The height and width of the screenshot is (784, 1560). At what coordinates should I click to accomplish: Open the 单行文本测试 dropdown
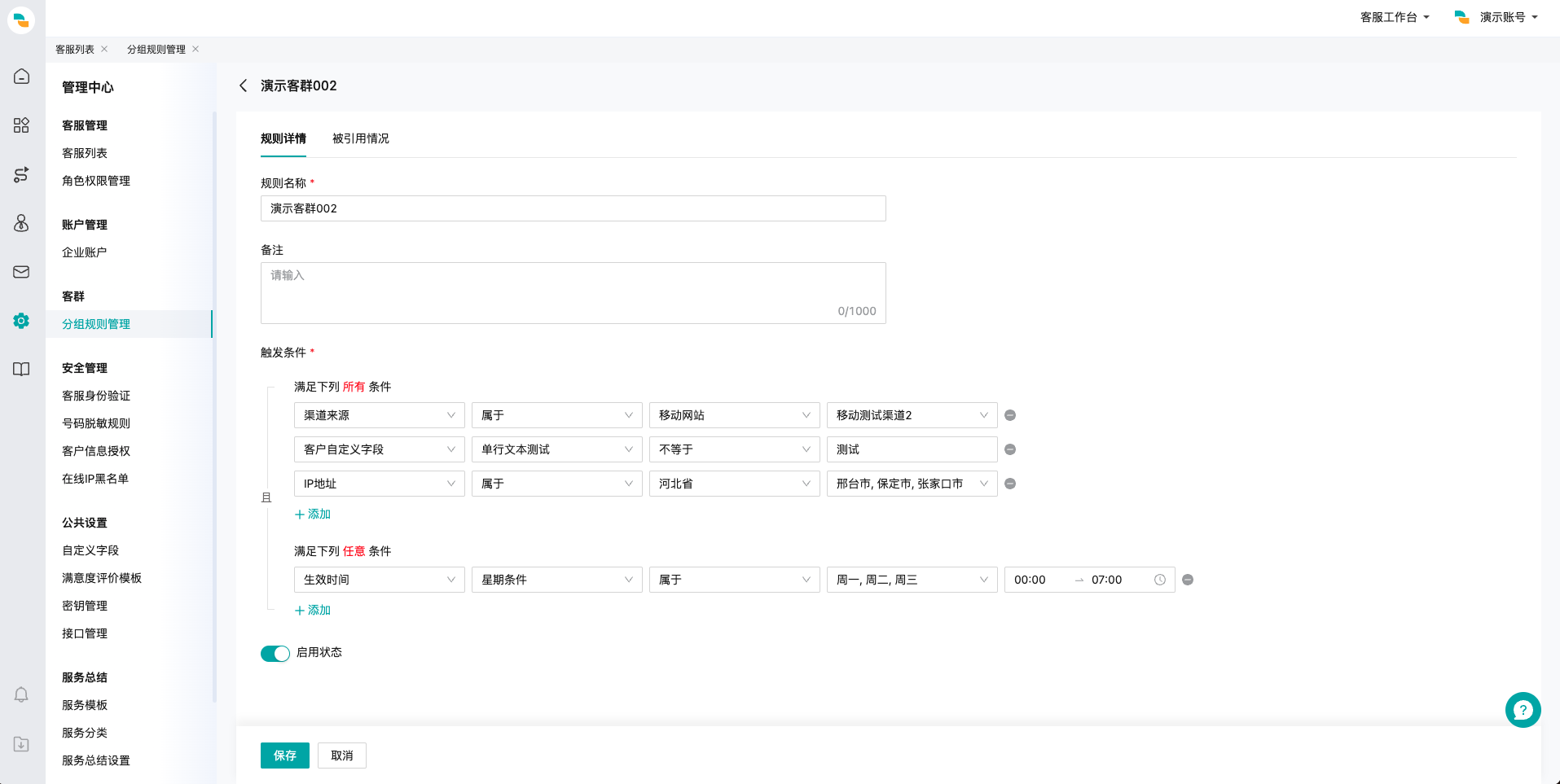coord(556,449)
